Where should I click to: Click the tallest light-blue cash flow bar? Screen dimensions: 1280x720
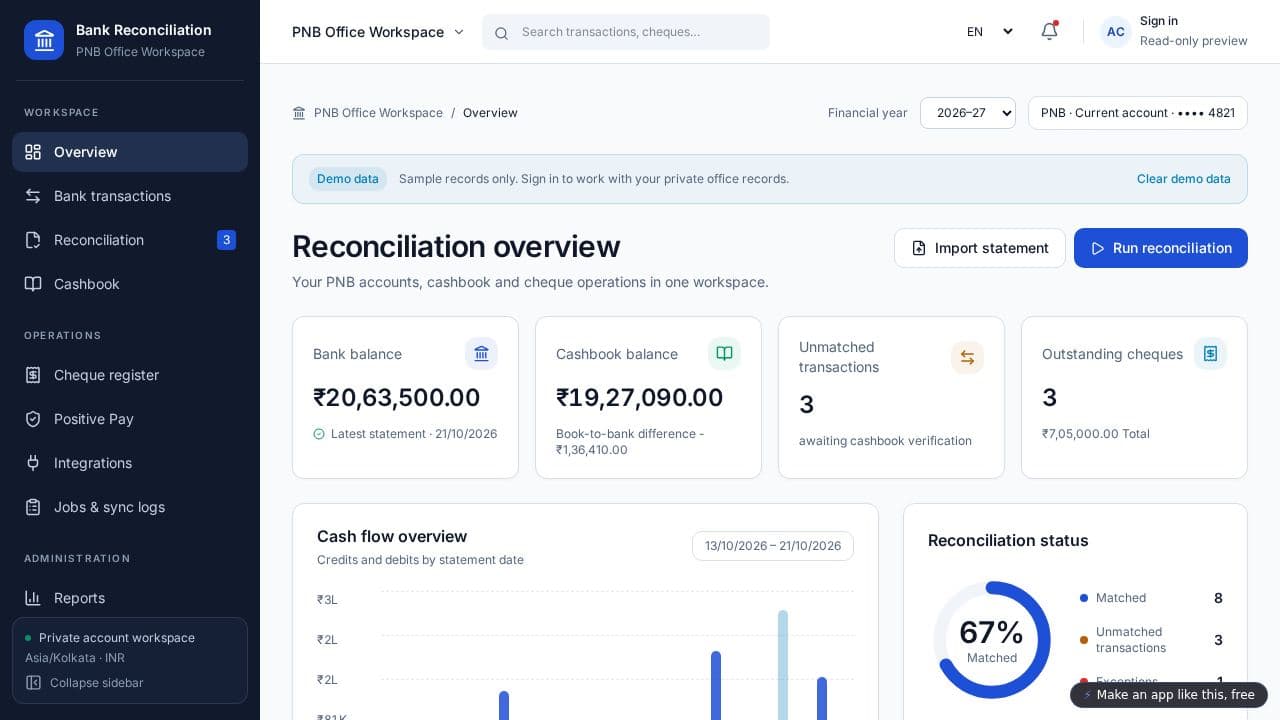point(783,665)
